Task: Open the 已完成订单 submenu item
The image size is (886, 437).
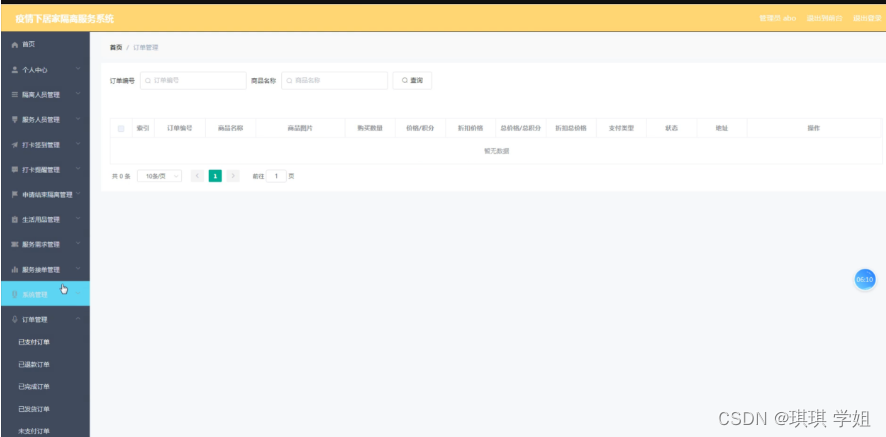Action: point(34,387)
